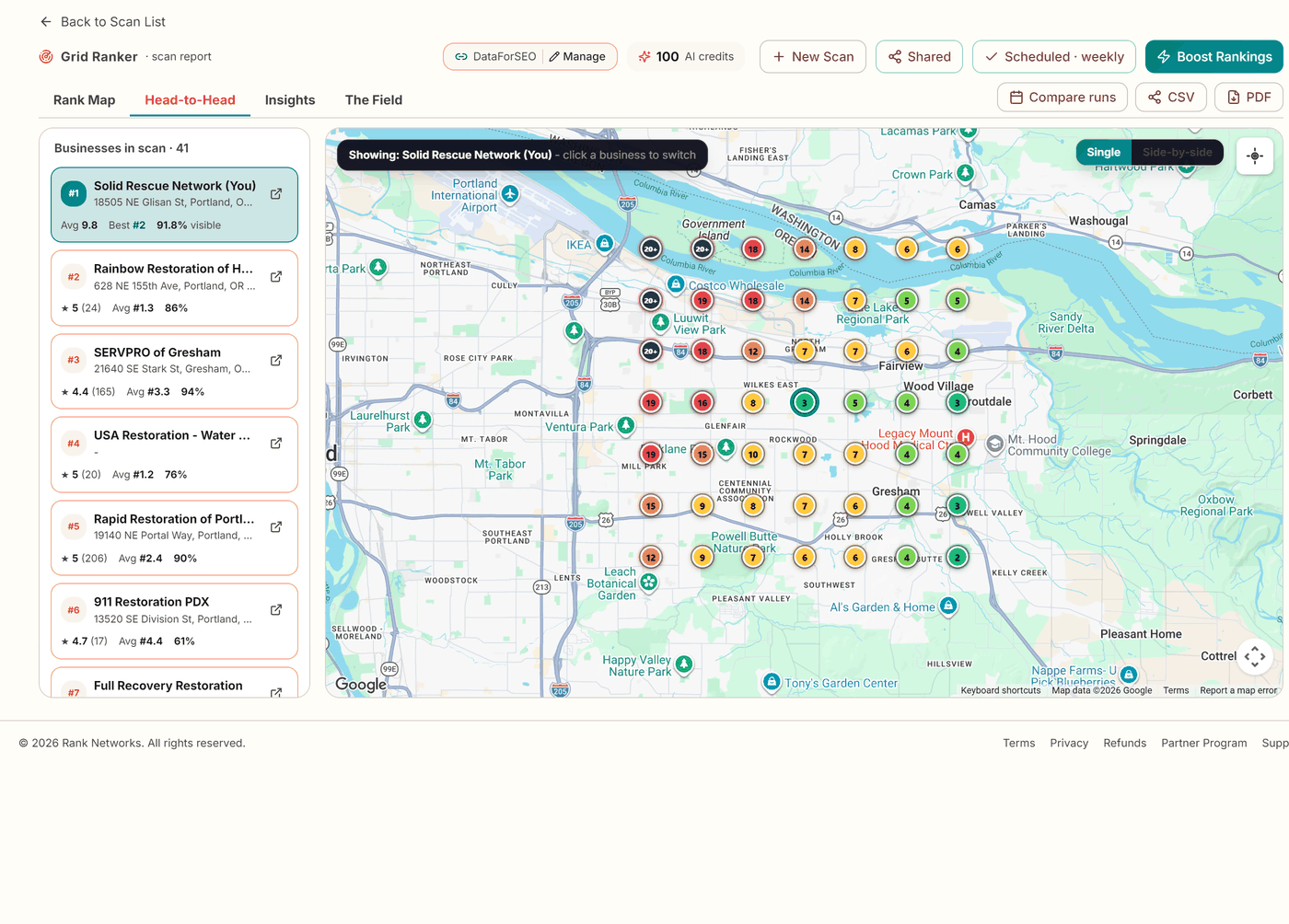This screenshot has height=924, width=1289.
Task: Click Report a map error link
Action: click(x=1238, y=690)
